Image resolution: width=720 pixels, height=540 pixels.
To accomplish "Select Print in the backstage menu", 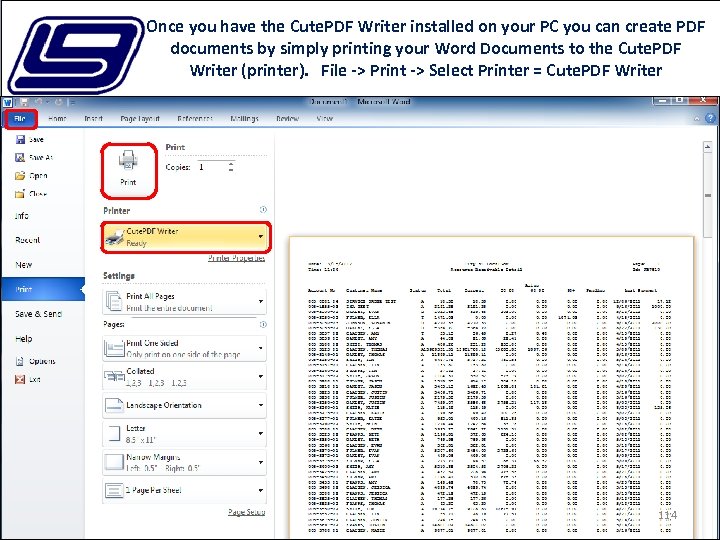I will pos(43,289).
